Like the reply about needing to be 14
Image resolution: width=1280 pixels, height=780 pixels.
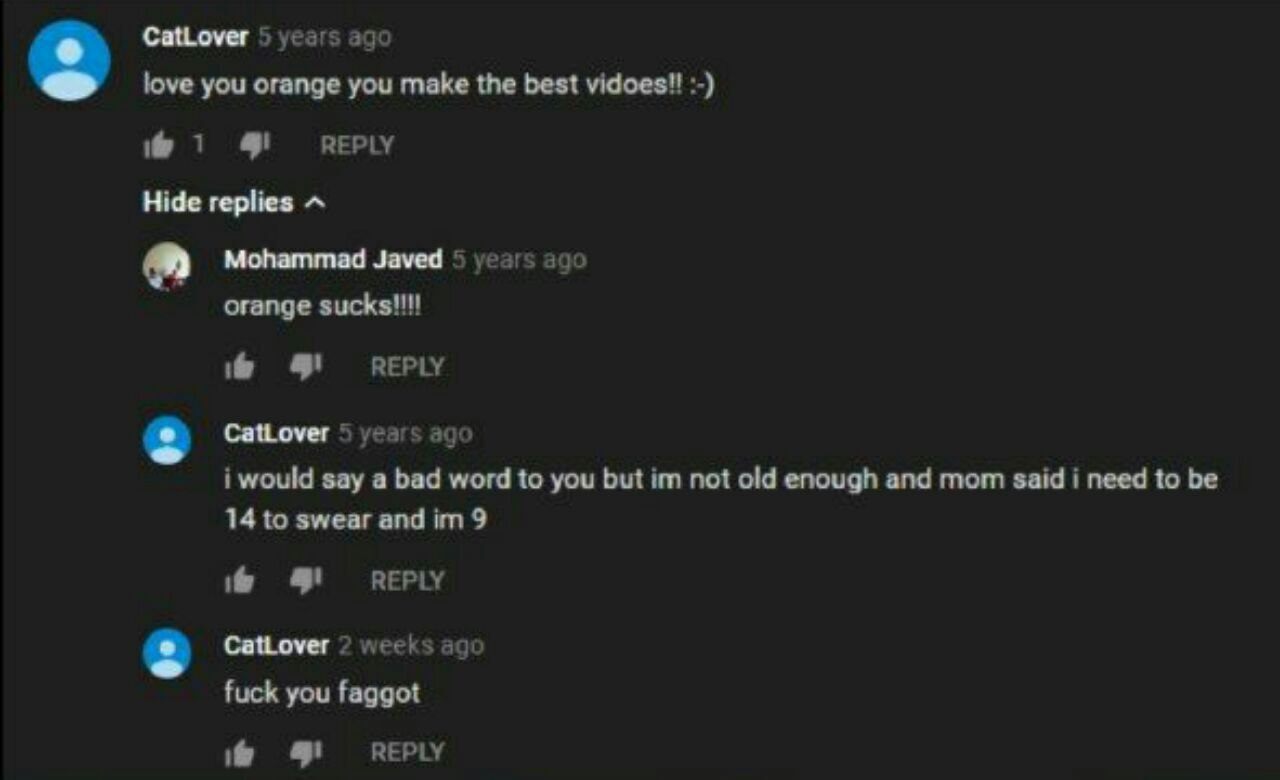point(239,580)
